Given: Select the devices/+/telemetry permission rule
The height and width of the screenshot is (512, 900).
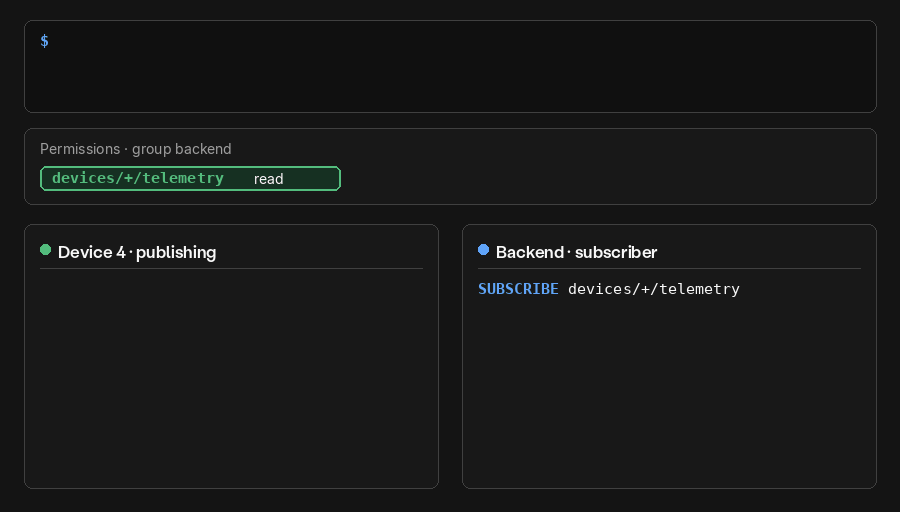Looking at the screenshot, I should 191,179.
